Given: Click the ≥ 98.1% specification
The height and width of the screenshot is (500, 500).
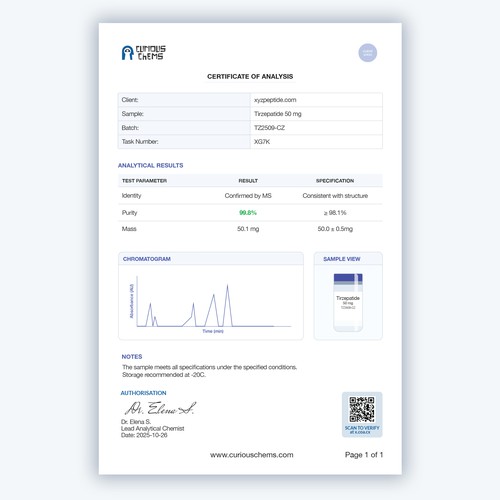Looking at the screenshot, I should (x=335, y=213).
